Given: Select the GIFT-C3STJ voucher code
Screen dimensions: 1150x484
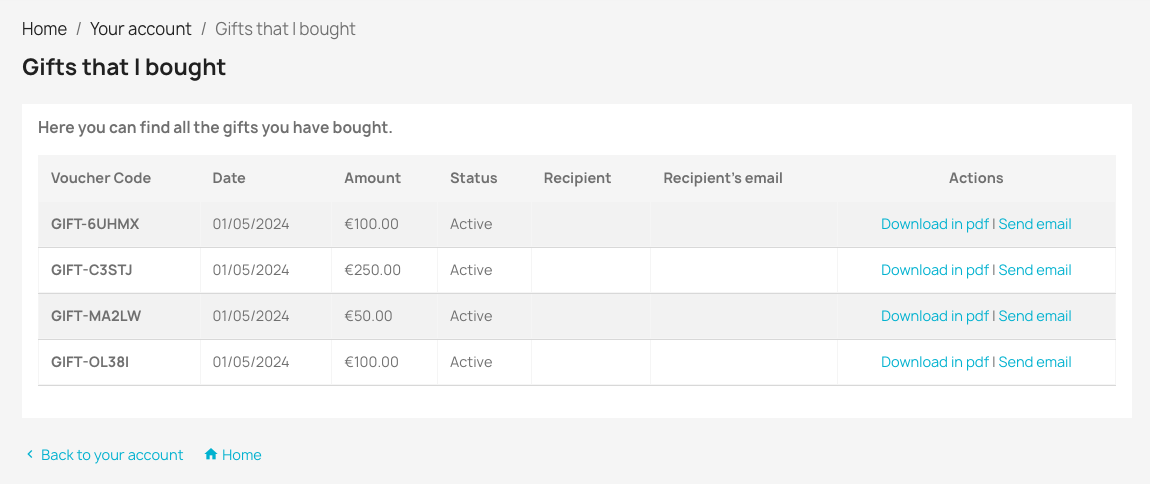Looking at the screenshot, I should (92, 270).
